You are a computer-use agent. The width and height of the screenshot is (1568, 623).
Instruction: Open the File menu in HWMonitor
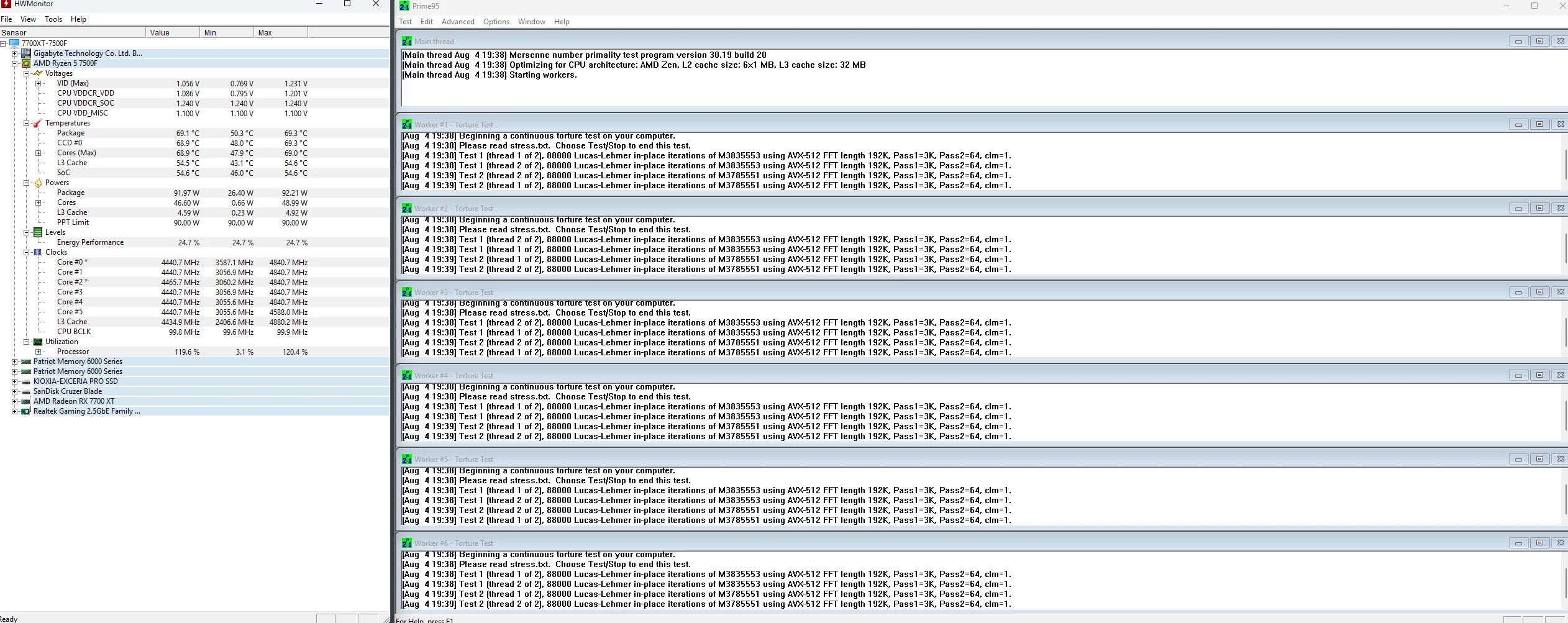pos(6,19)
